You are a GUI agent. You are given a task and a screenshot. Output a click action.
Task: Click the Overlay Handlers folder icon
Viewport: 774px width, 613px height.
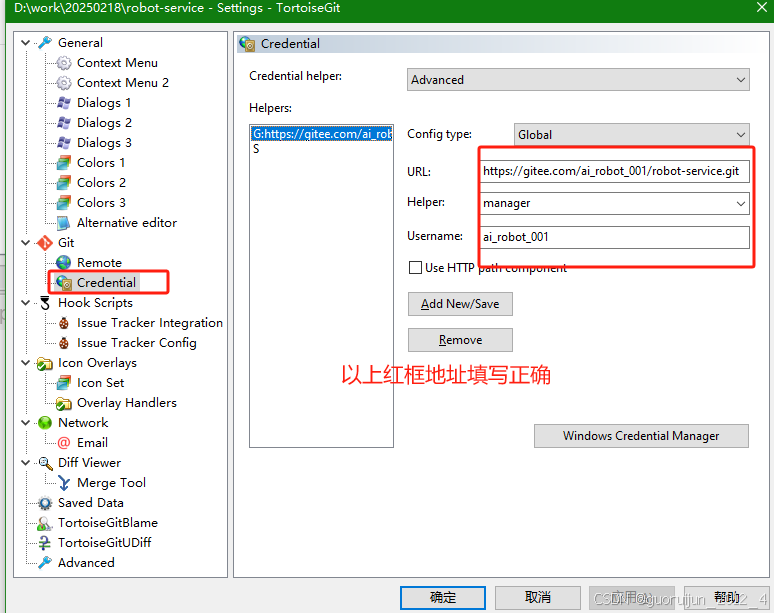[64, 403]
